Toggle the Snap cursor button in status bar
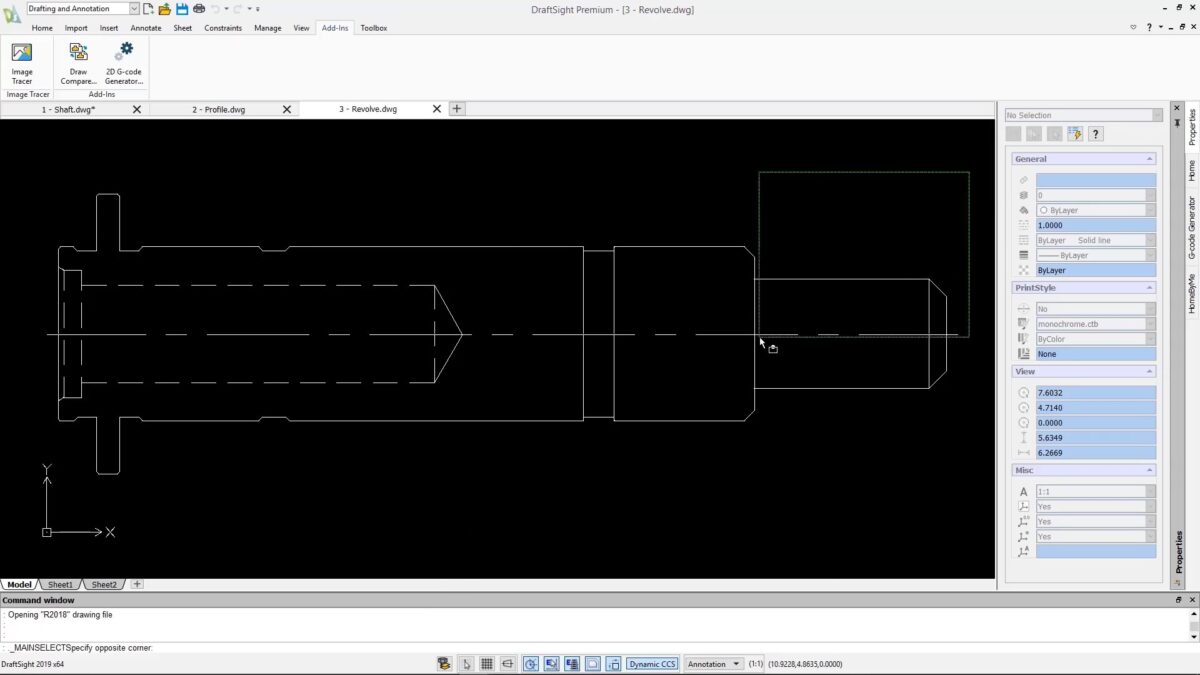1200x675 pixels. [465, 664]
